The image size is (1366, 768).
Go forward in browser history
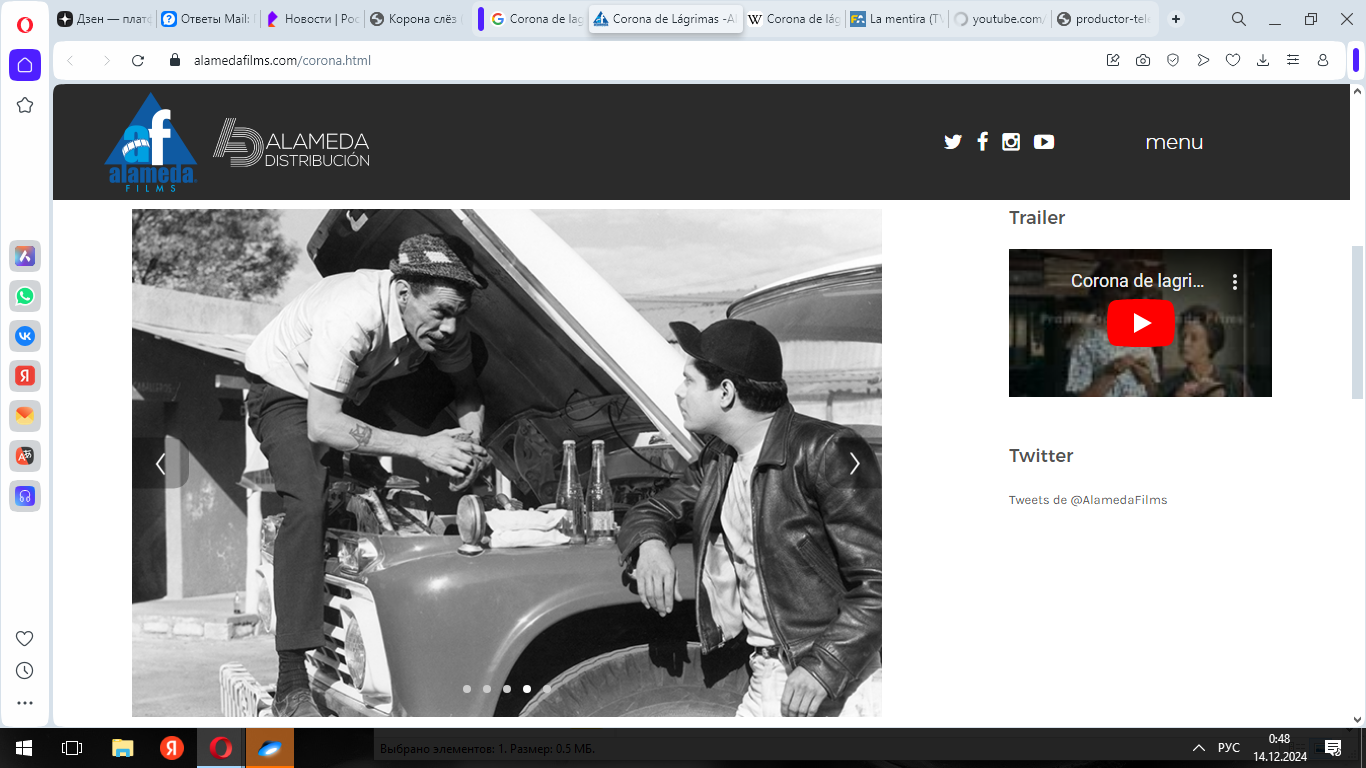pyautogui.click(x=106, y=60)
